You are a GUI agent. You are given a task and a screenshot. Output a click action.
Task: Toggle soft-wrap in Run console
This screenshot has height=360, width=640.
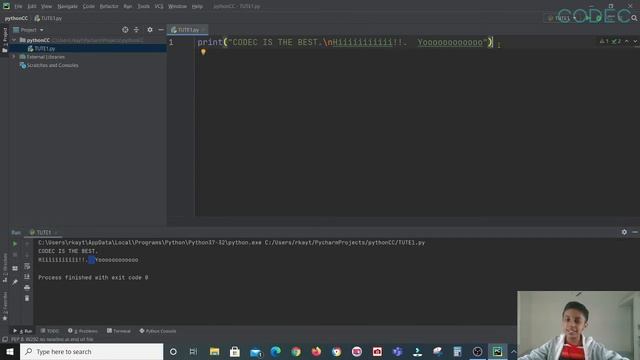pyautogui.click(x=27, y=266)
